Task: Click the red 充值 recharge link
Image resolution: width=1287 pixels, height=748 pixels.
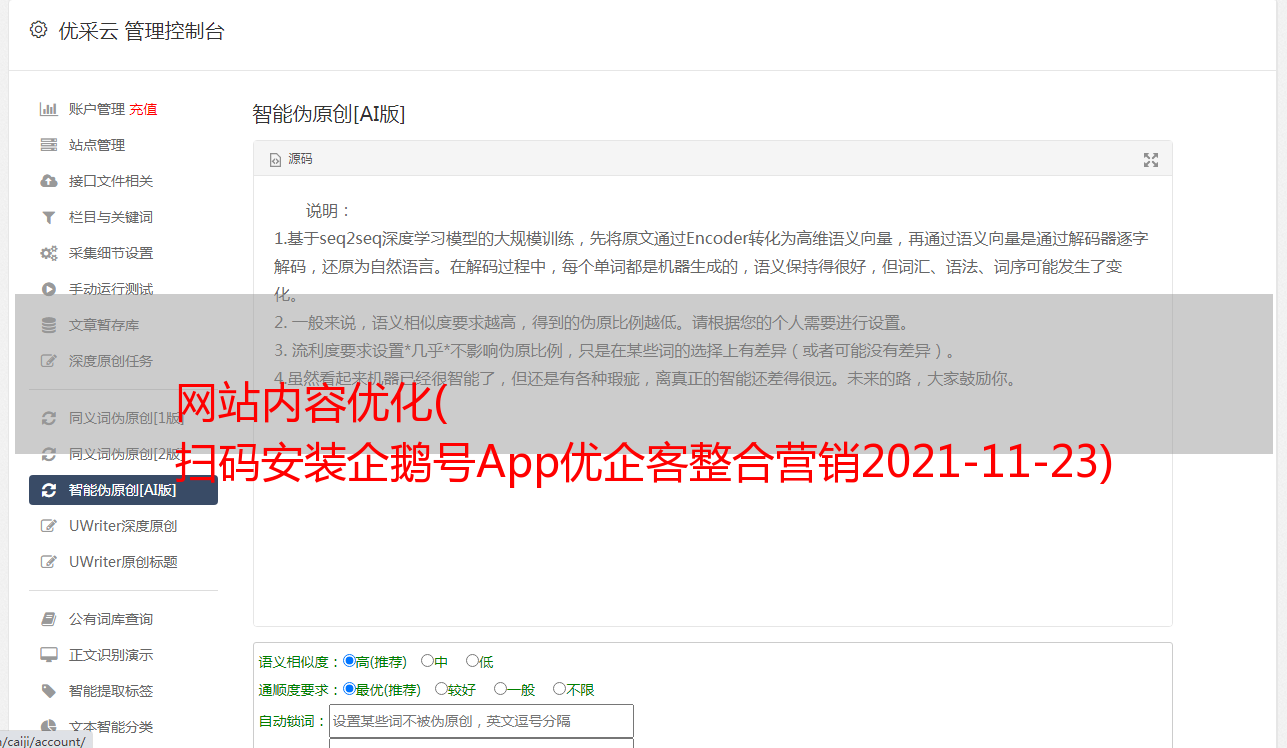Action: (143, 109)
